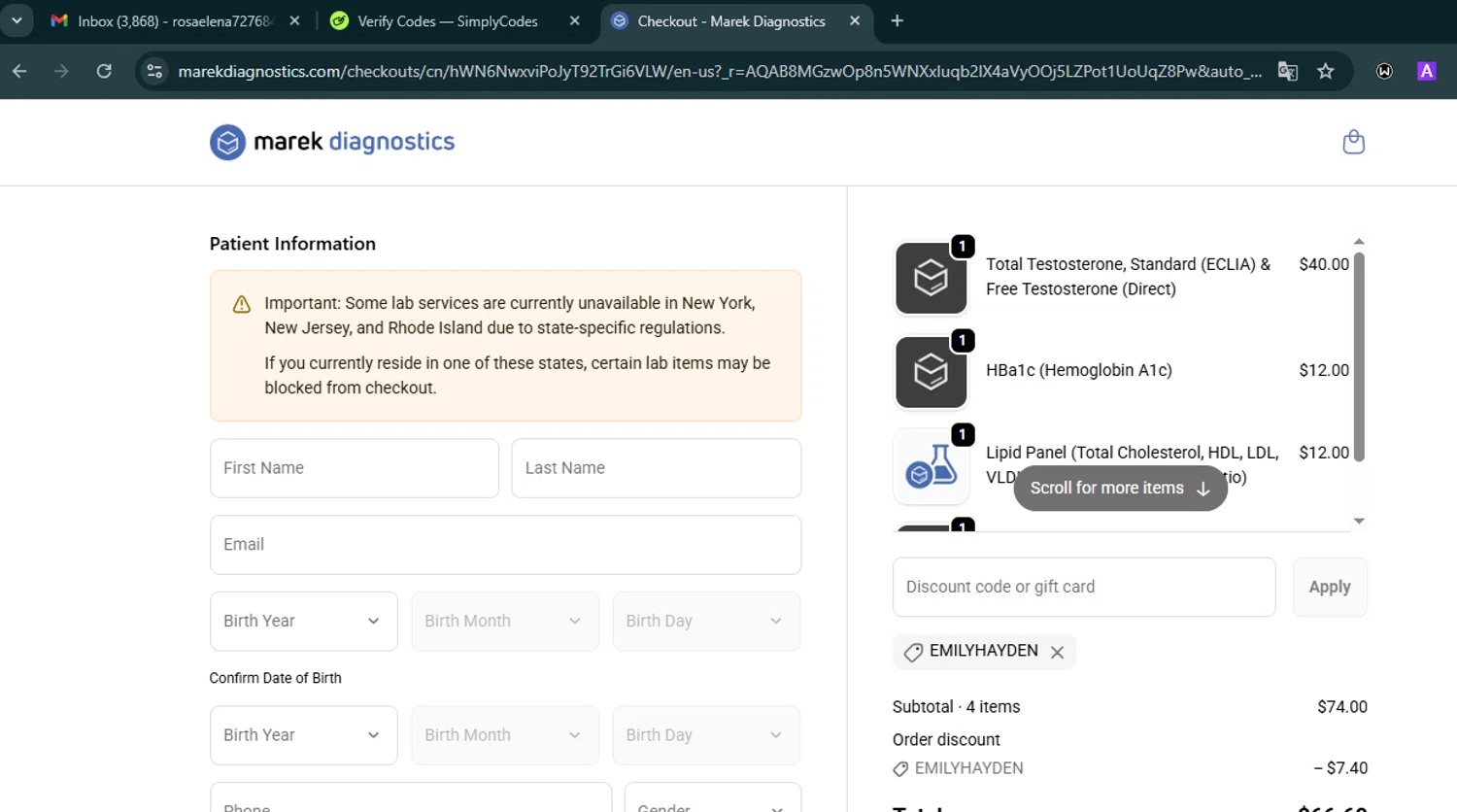
Task: Go back with browser back arrow
Action: 19,71
